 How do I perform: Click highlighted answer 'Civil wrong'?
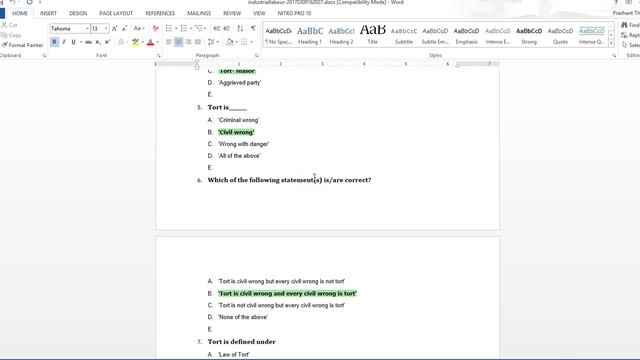pyautogui.click(x=236, y=132)
